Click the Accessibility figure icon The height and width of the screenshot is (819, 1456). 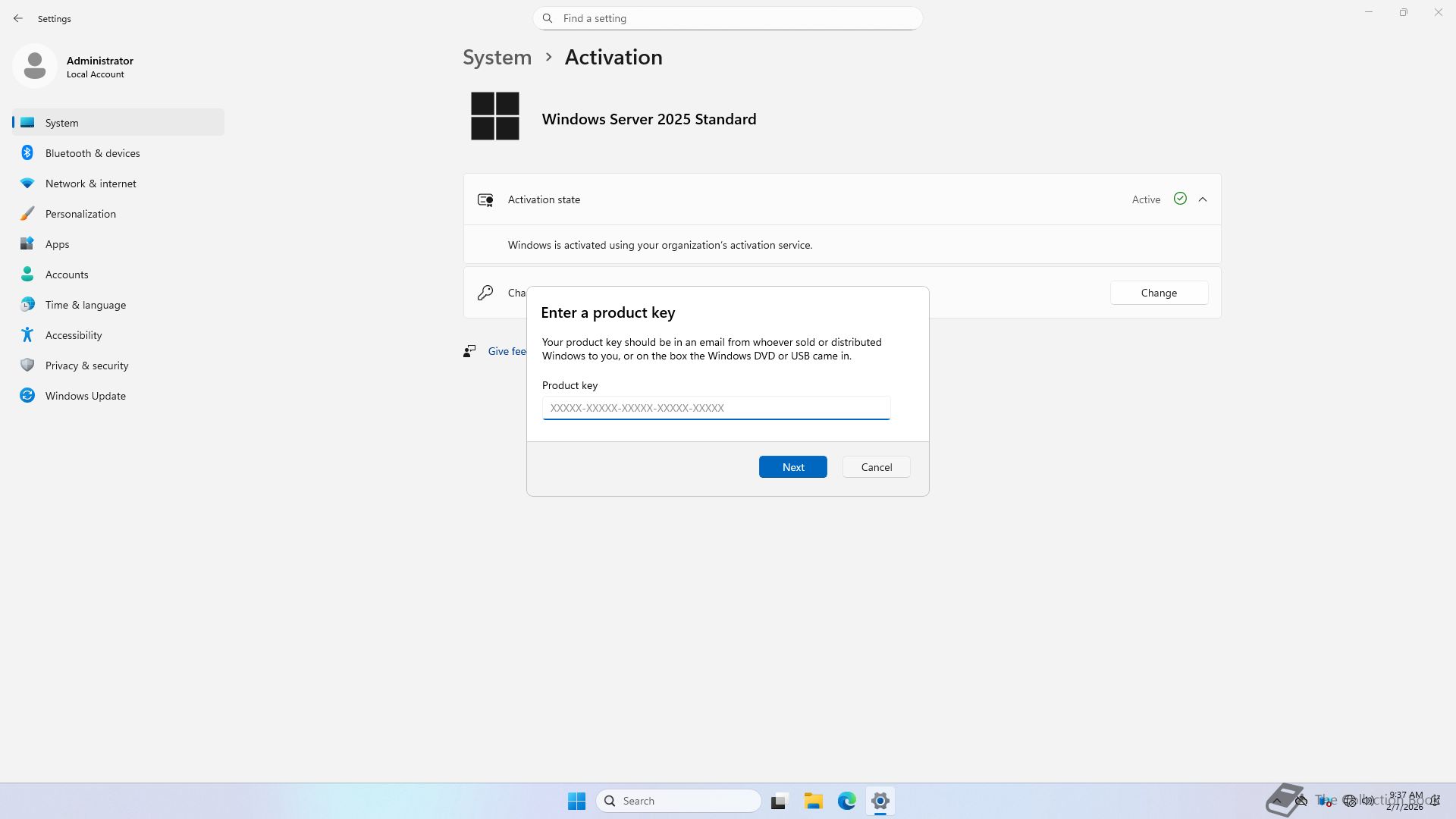pyautogui.click(x=27, y=335)
